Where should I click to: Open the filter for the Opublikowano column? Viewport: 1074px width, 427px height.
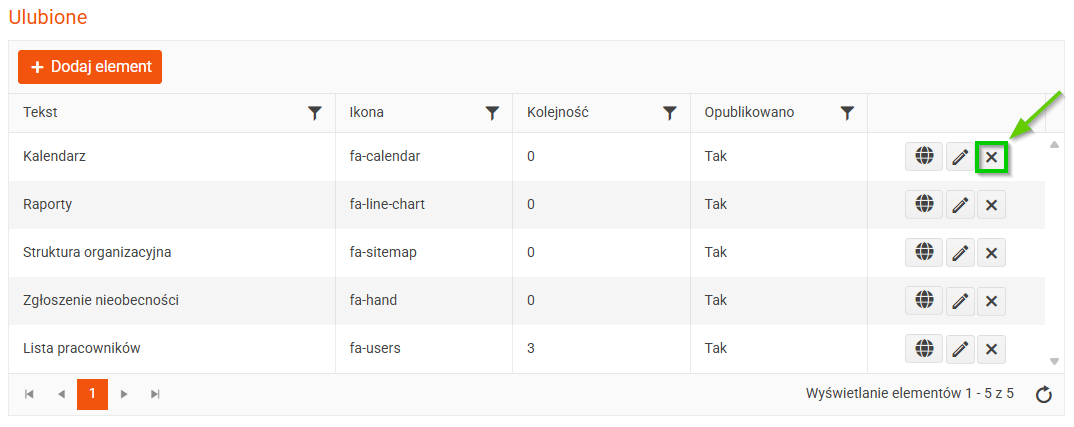pyautogui.click(x=848, y=114)
